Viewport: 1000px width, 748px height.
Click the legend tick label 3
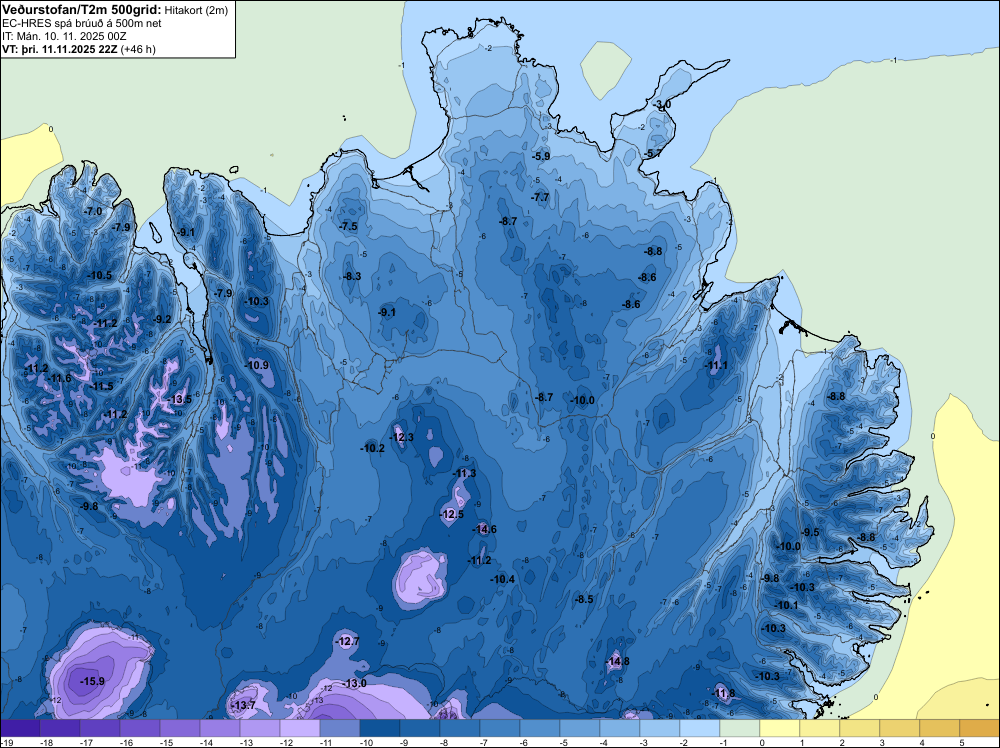pos(882,743)
